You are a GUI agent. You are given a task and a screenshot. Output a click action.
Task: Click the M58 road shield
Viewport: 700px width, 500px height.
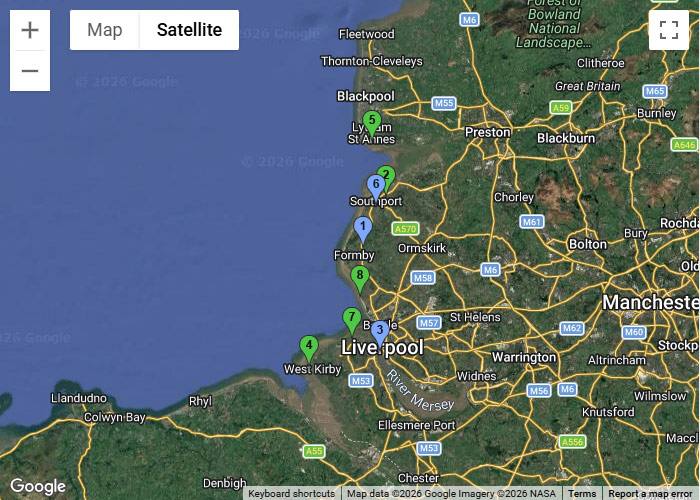[x=423, y=278]
